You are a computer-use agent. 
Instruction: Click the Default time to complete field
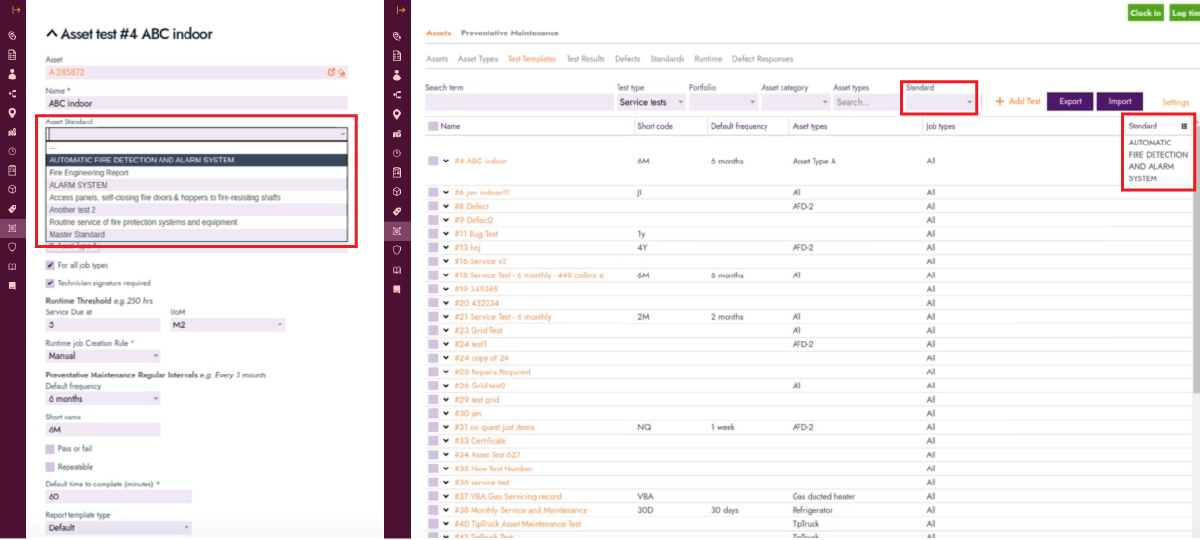point(118,496)
